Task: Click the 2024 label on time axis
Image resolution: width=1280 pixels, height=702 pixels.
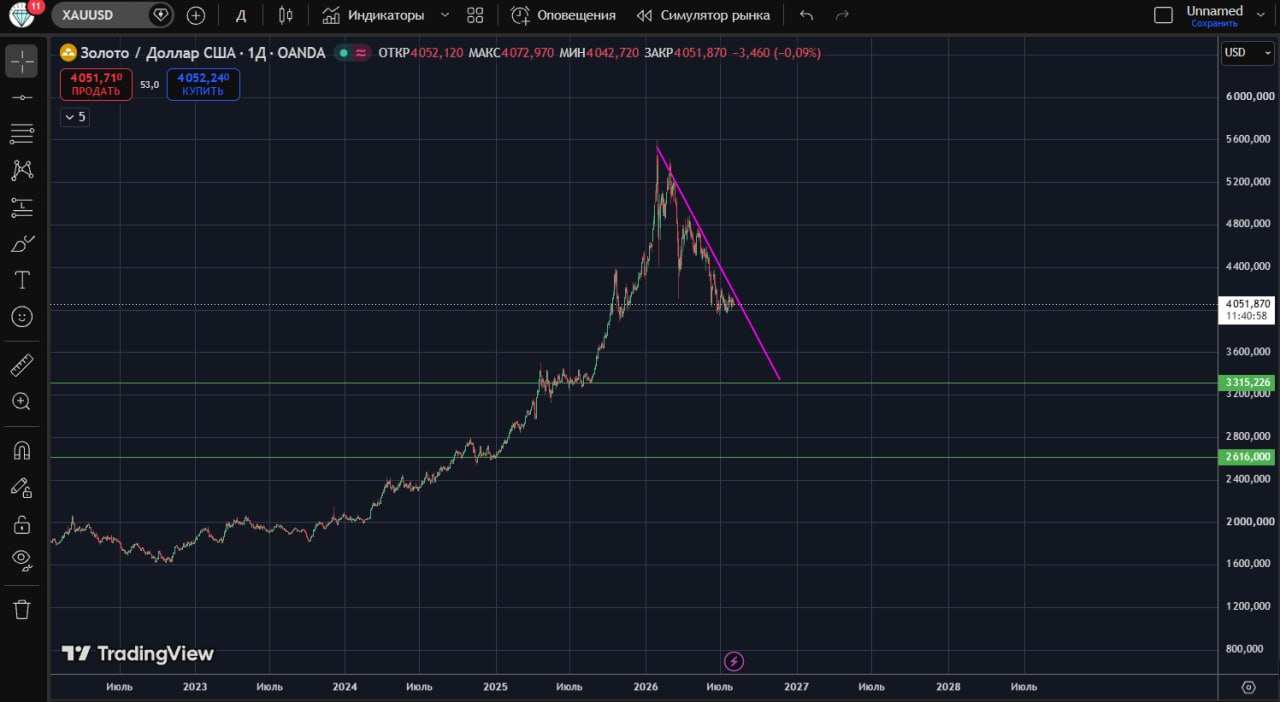Action: [x=345, y=687]
